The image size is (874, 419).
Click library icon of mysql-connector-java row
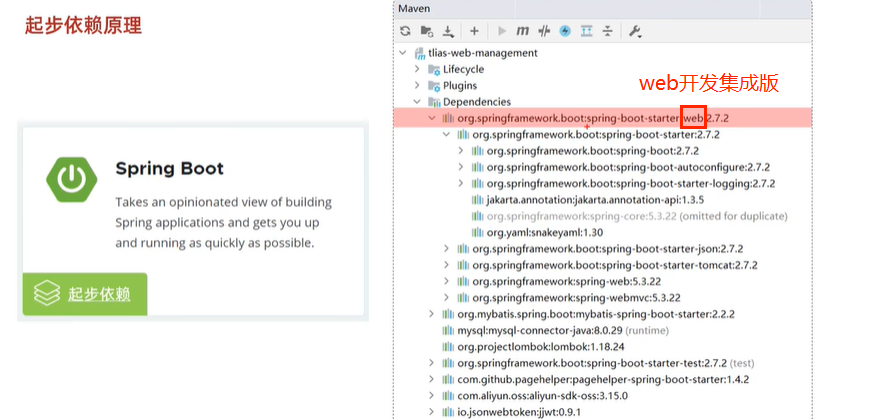[448, 330]
